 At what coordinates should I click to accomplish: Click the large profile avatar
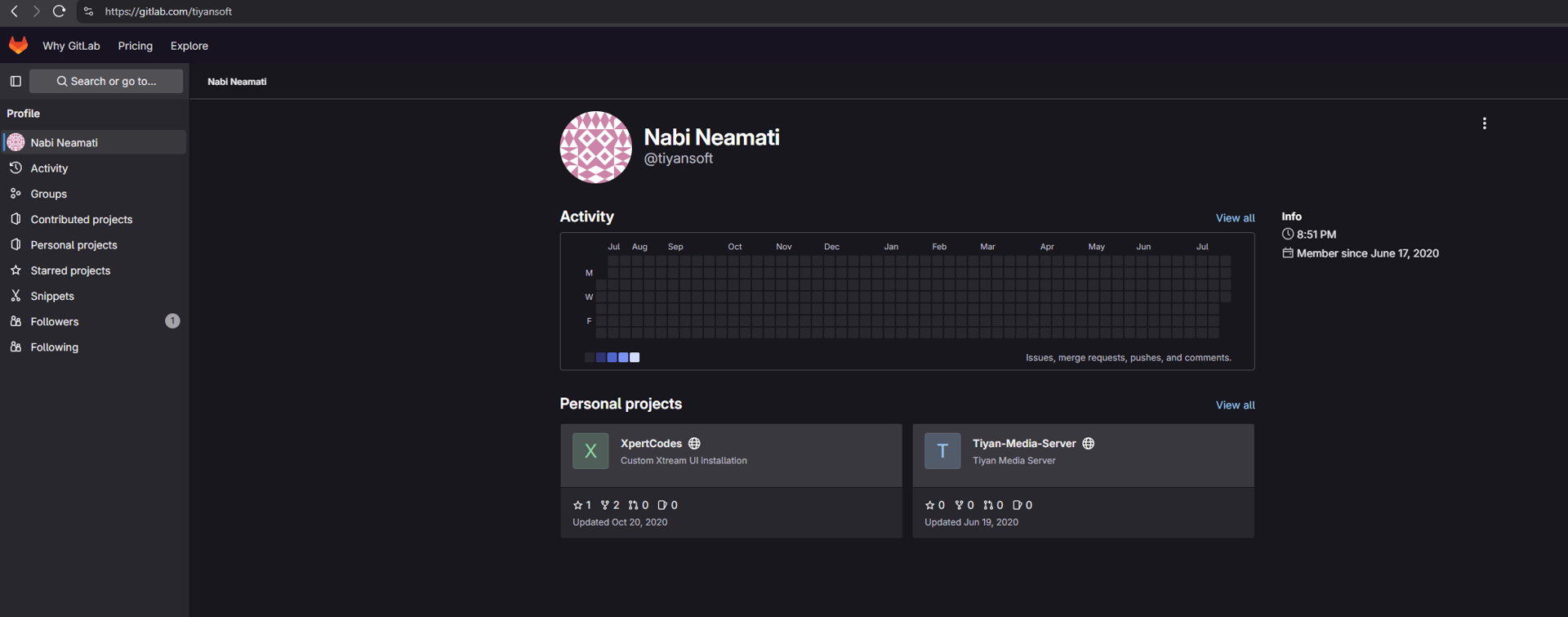coord(595,147)
